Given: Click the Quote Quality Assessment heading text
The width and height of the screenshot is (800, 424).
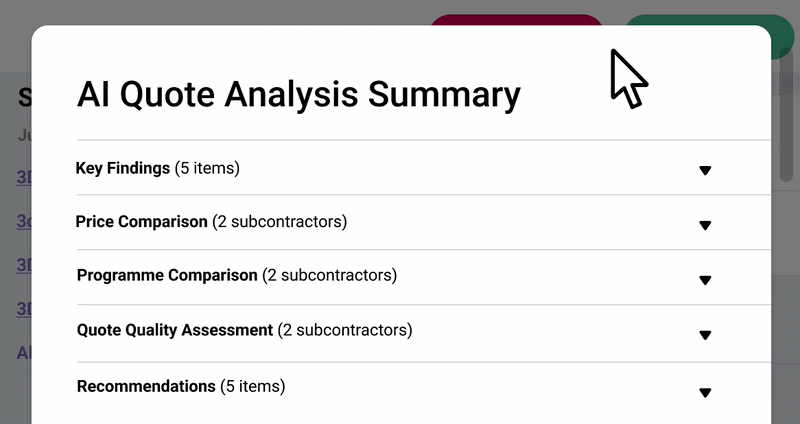Looking at the screenshot, I should click(175, 330).
